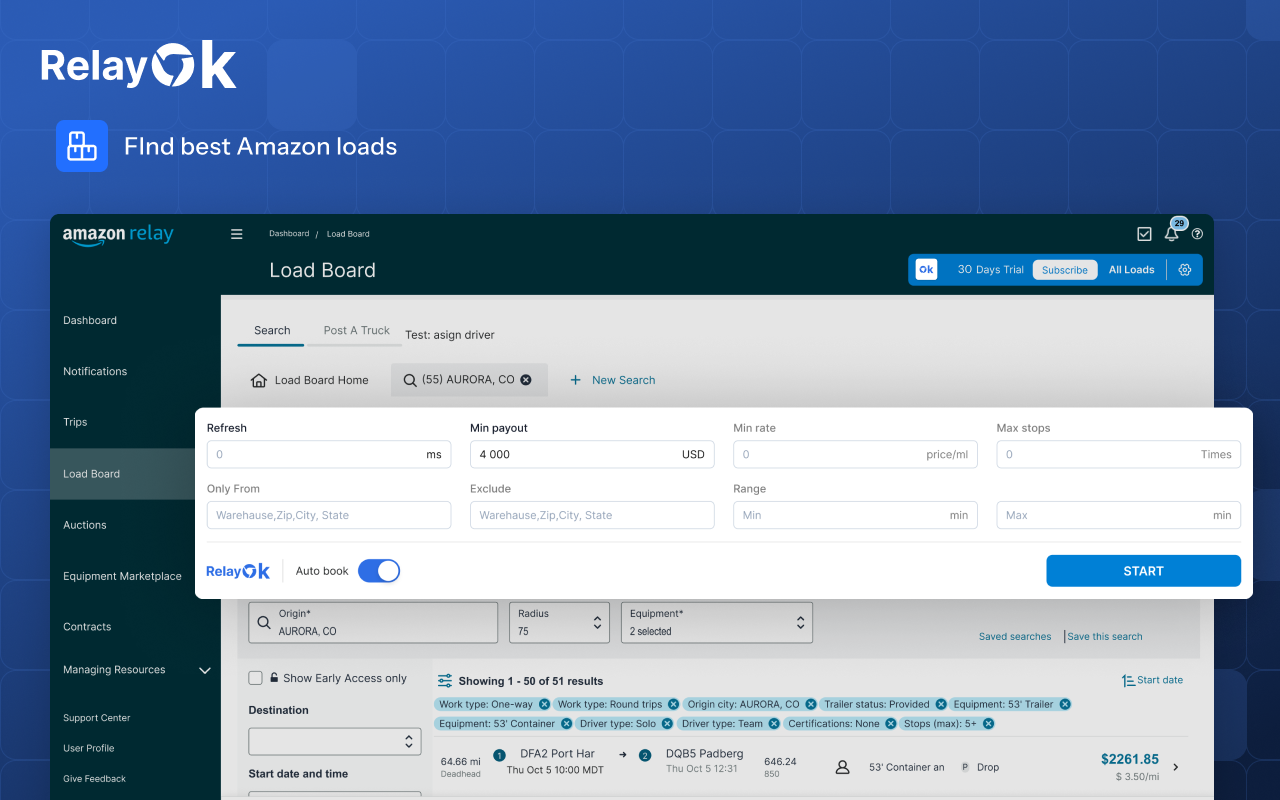The image size is (1280, 800).
Task: Open the Destination dropdown
Action: (x=335, y=741)
